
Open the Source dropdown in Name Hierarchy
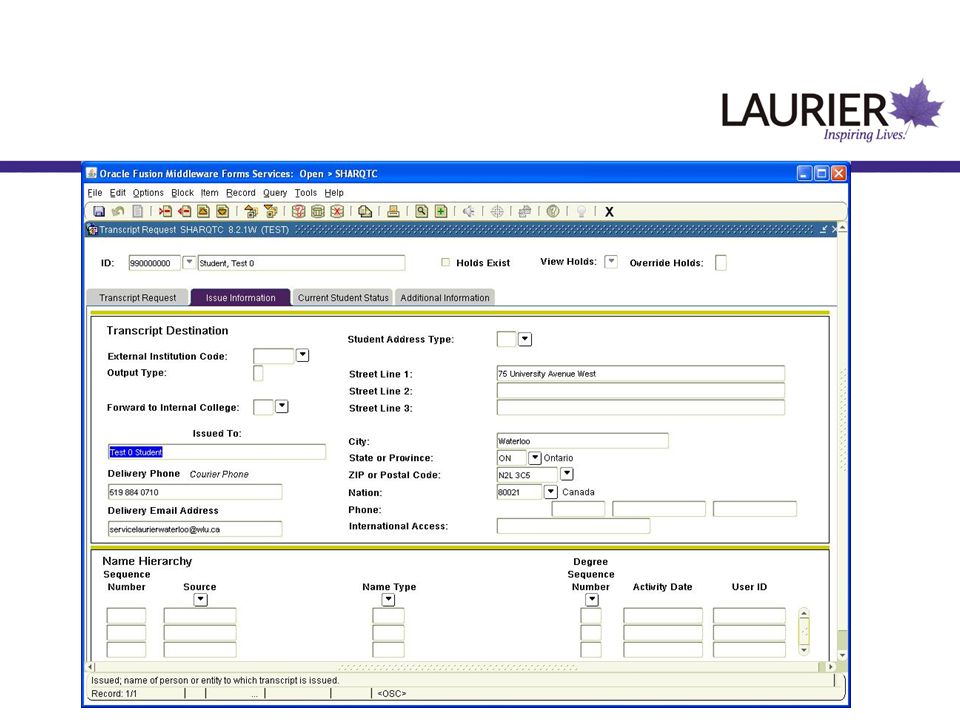tap(200, 600)
